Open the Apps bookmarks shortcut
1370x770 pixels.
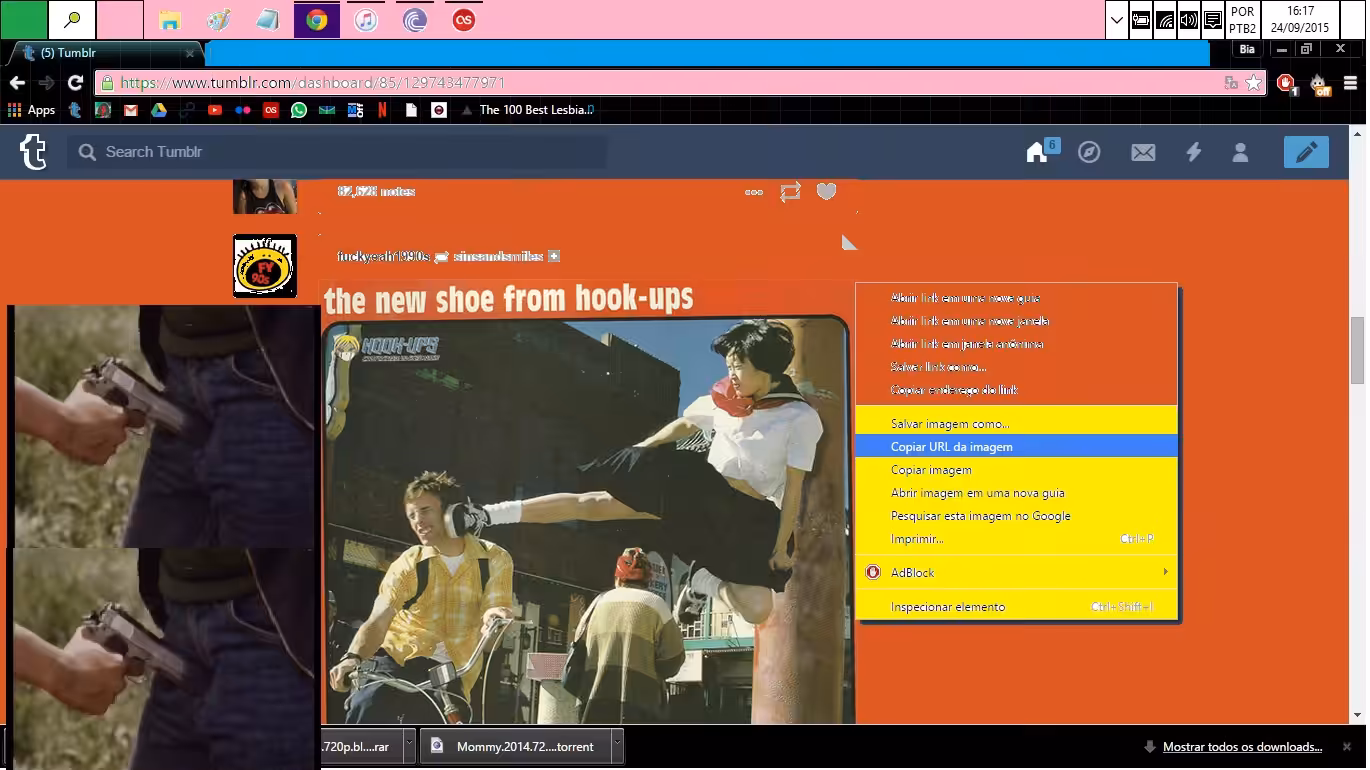pyautogui.click(x=31, y=110)
